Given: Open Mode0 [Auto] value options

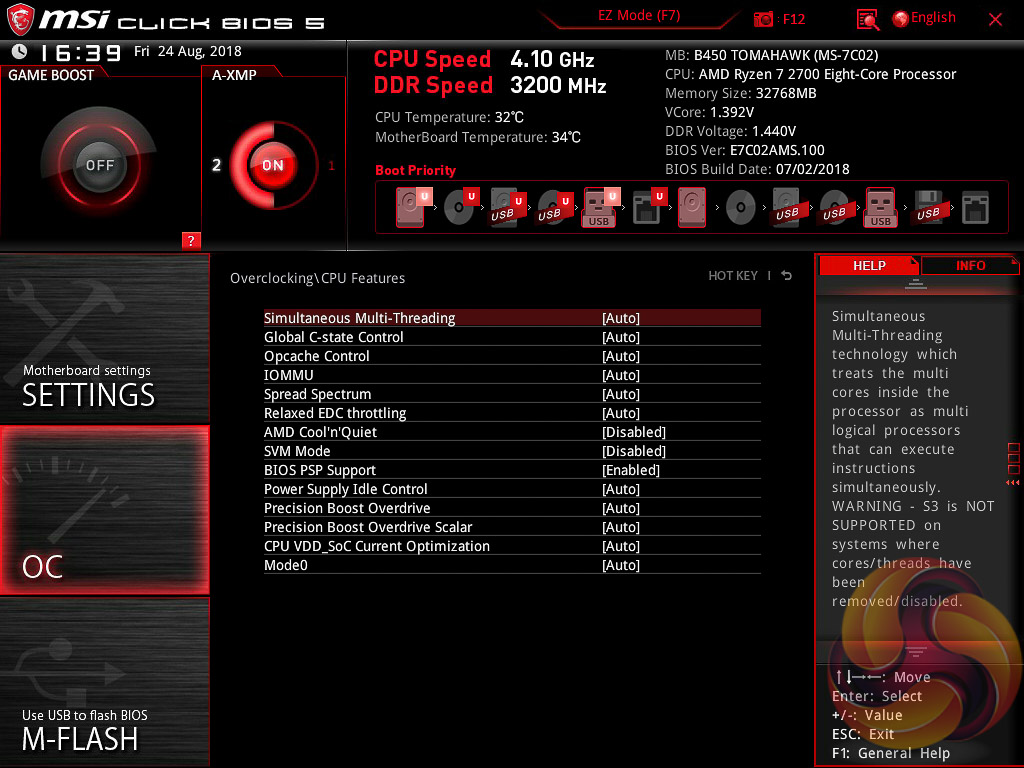Looking at the screenshot, I should point(620,564).
